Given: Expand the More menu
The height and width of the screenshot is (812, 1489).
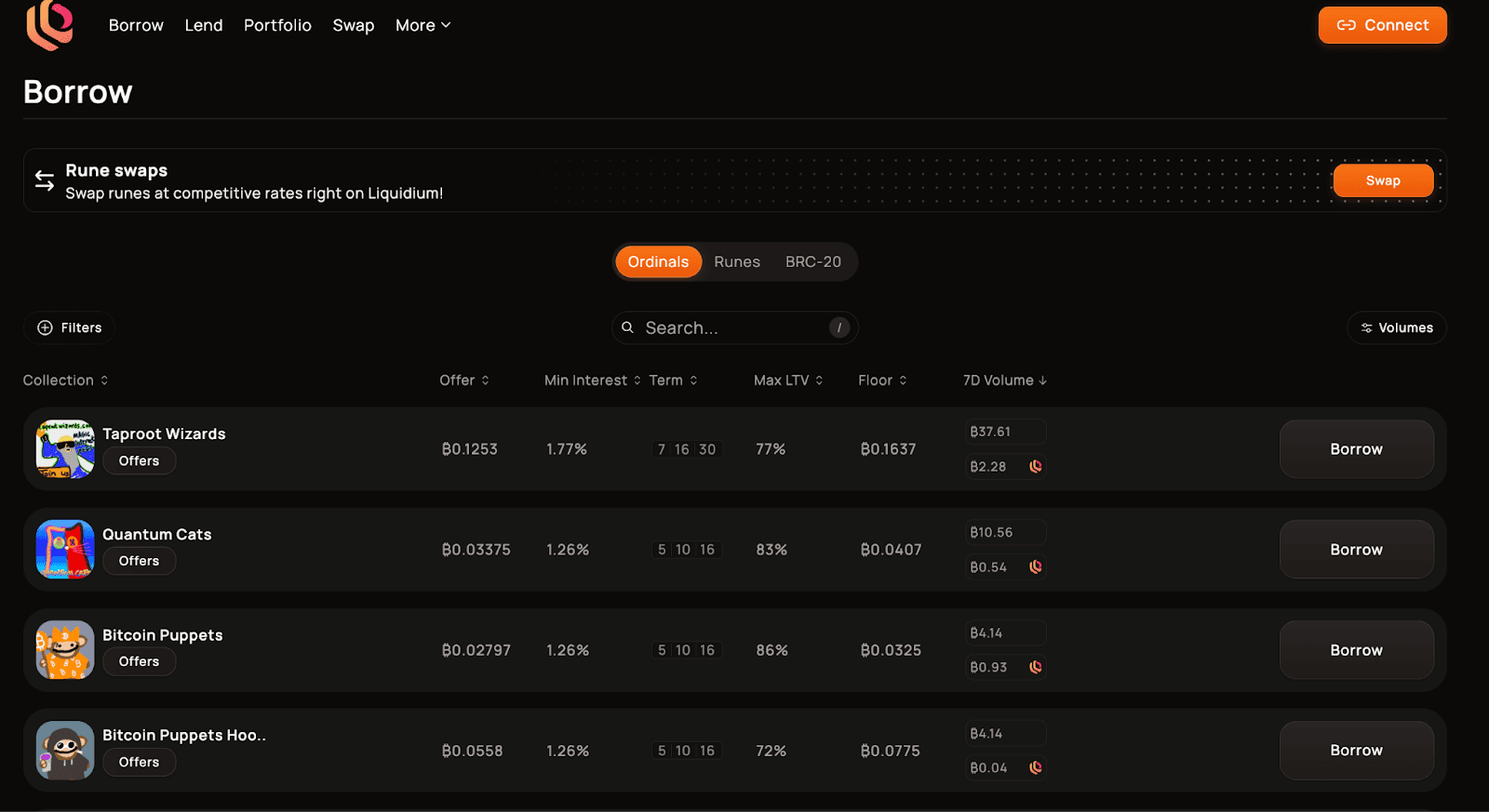Looking at the screenshot, I should pos(423,25).
